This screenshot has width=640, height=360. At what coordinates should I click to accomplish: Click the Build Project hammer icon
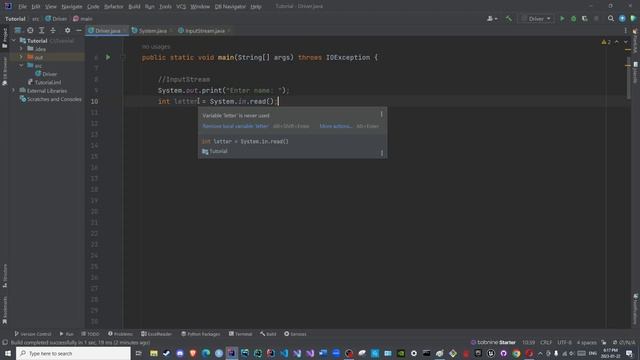click(x=509, y=19)
